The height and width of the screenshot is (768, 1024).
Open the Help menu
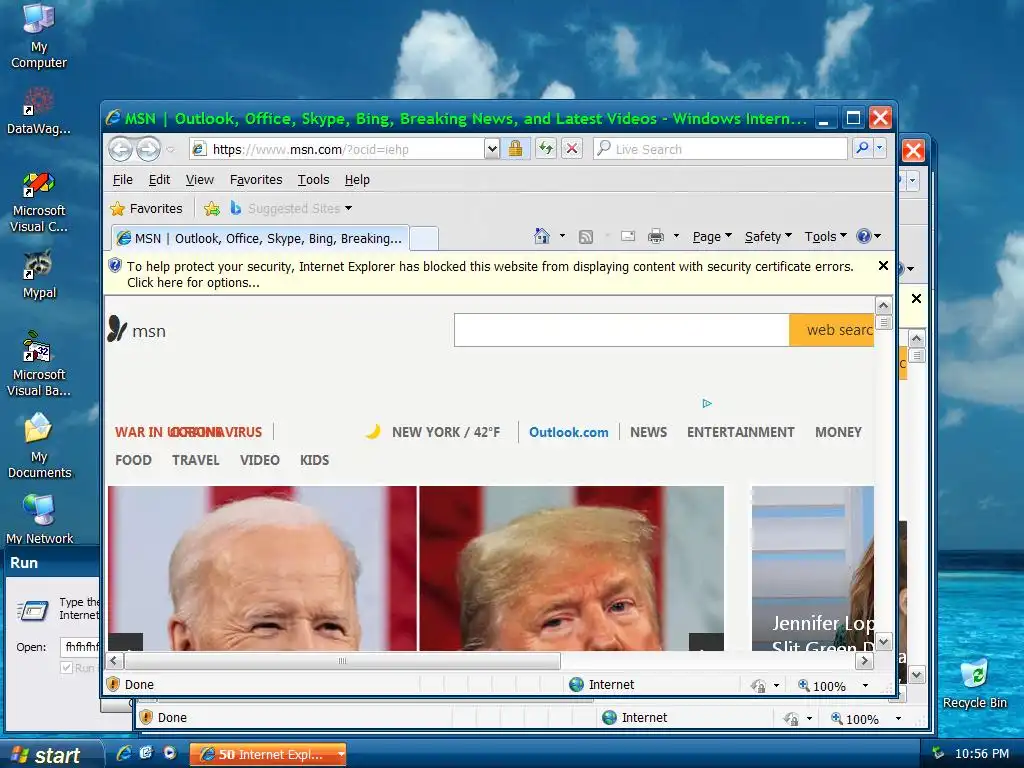357,180
